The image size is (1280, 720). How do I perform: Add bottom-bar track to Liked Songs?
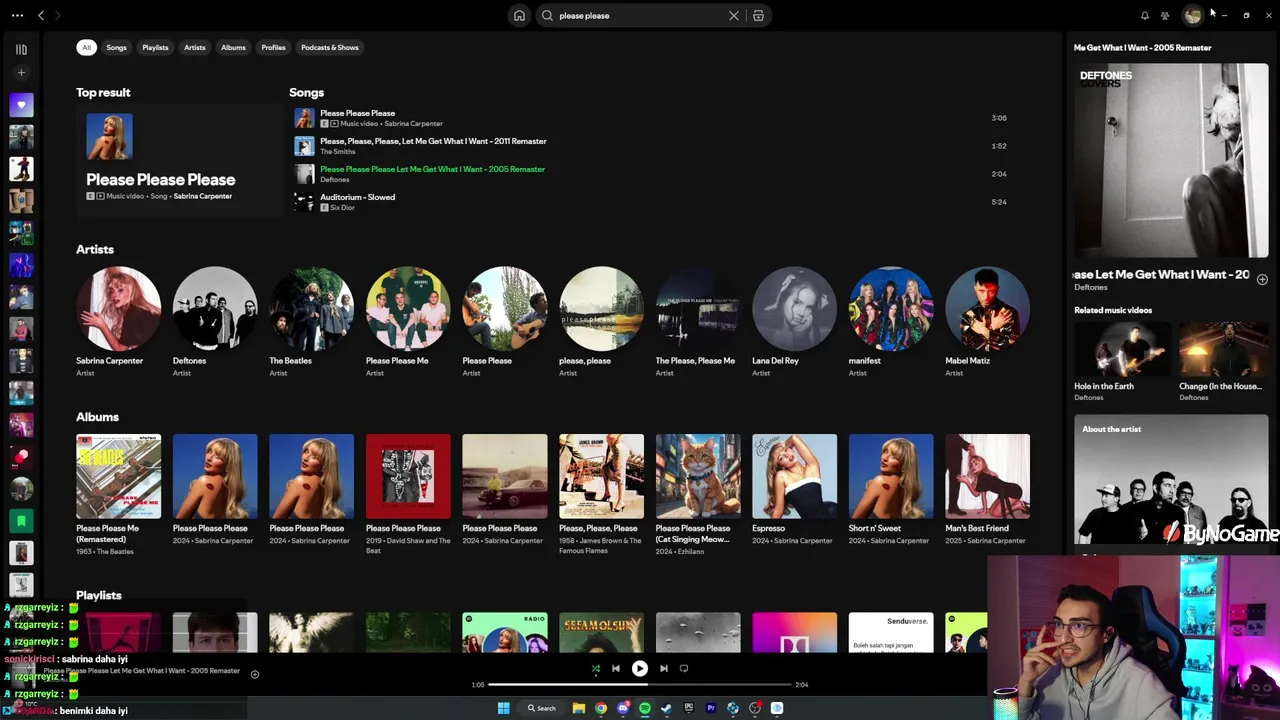click(x=255, y=674)
